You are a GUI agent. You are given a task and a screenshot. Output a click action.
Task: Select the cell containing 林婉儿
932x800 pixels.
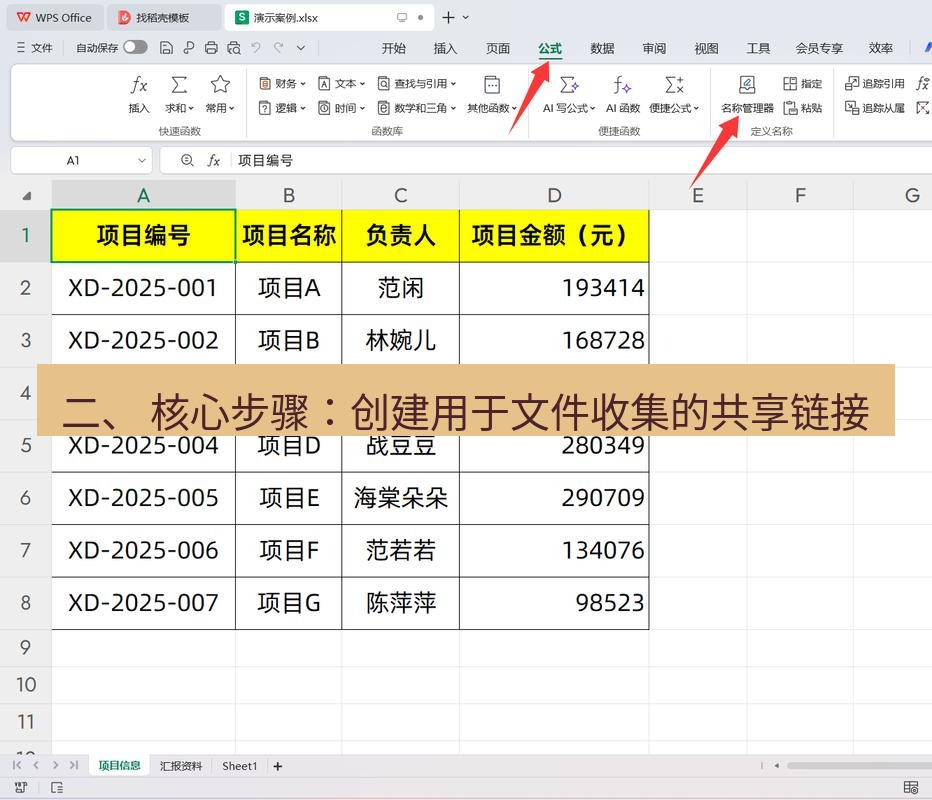tap(401, 341)
